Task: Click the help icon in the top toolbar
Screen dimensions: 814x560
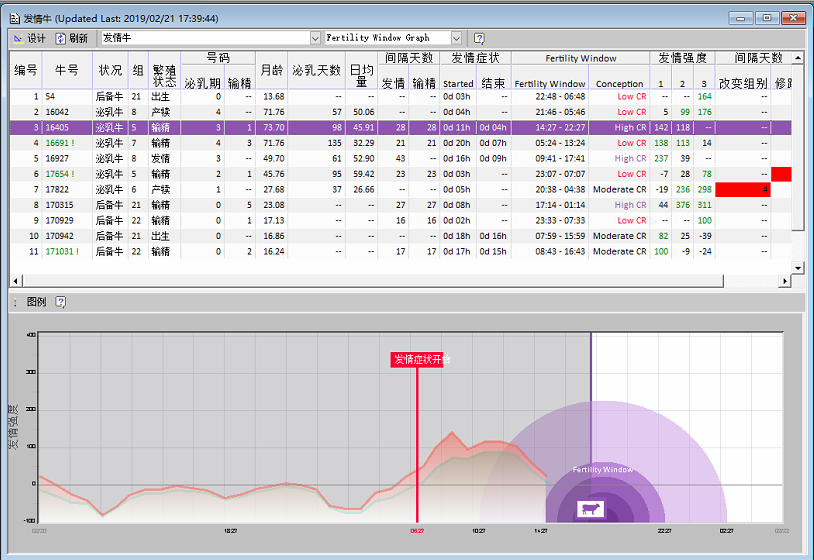Action: [479, 38]
